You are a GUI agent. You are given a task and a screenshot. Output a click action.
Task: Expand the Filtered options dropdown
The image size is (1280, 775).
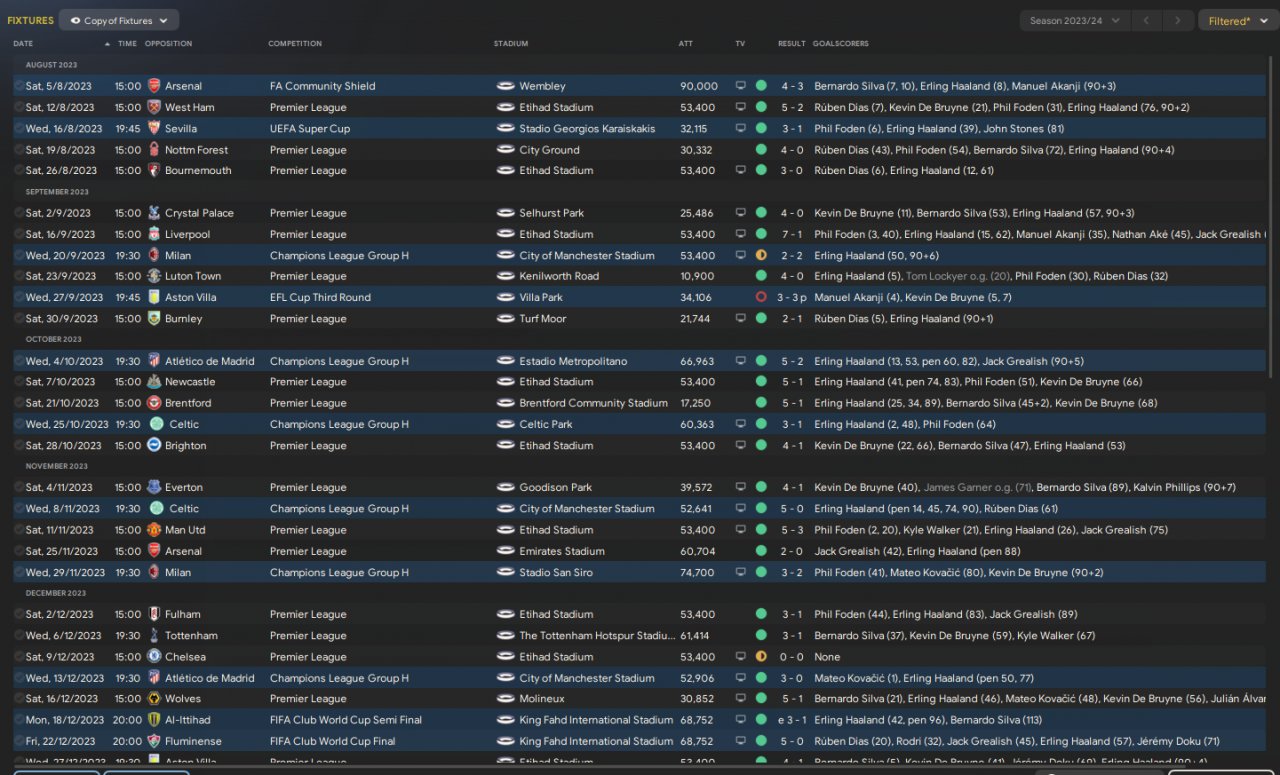point(1236,20)
